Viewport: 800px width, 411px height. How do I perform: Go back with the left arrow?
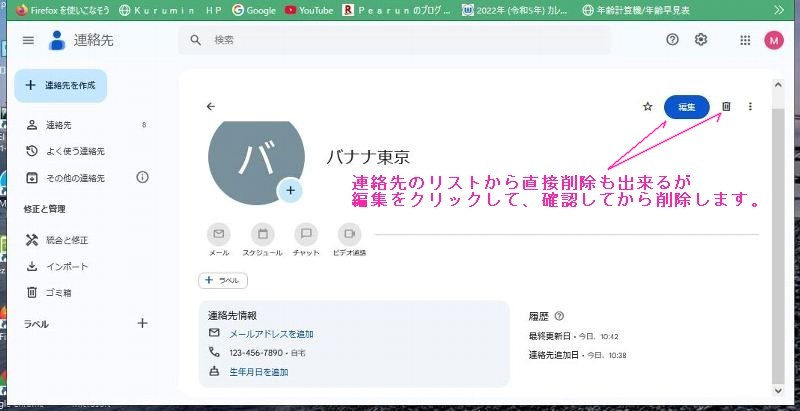click(x=211, y=107)
